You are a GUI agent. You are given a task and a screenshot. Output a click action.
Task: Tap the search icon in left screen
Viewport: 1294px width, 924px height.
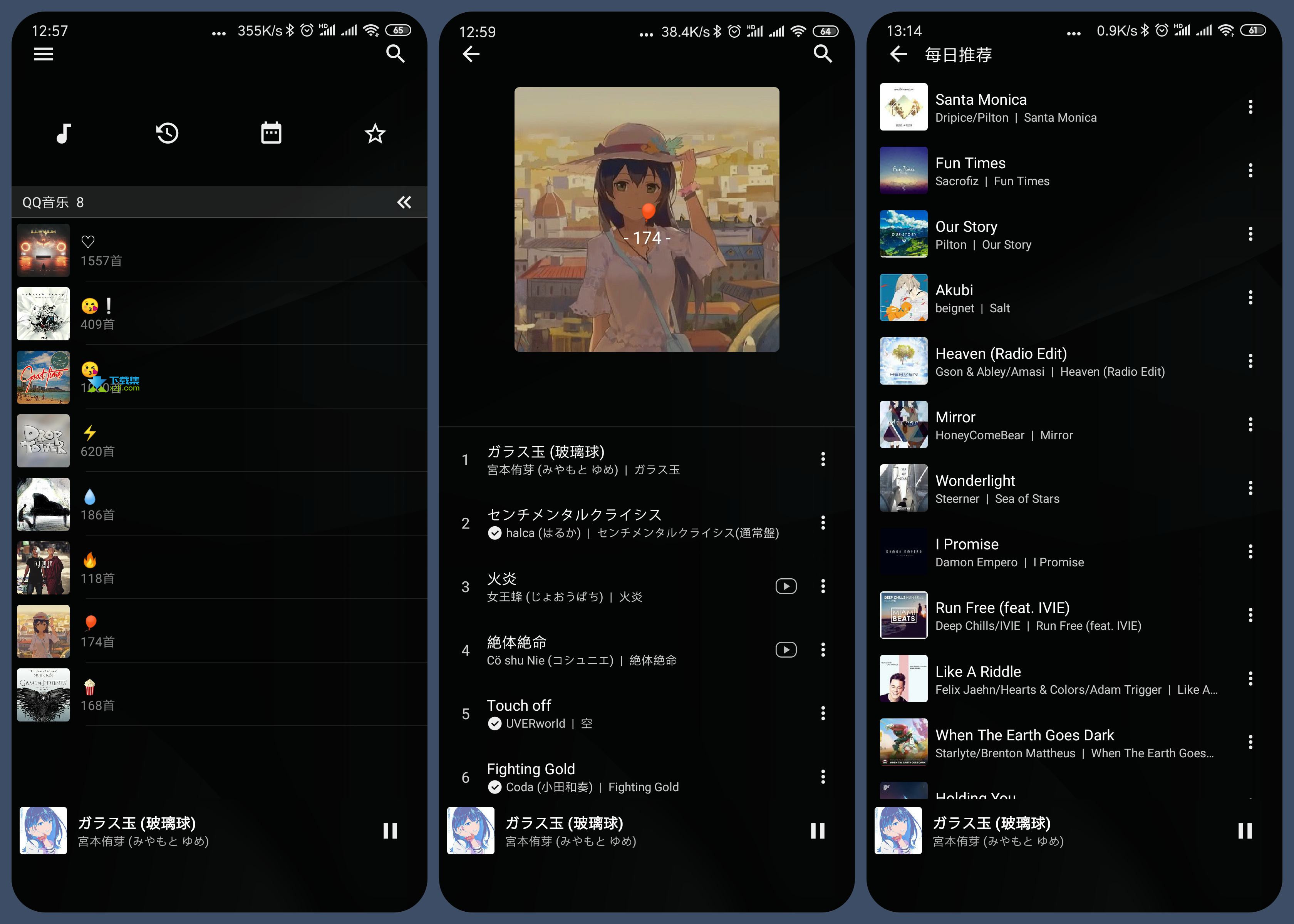pos(396,54)
